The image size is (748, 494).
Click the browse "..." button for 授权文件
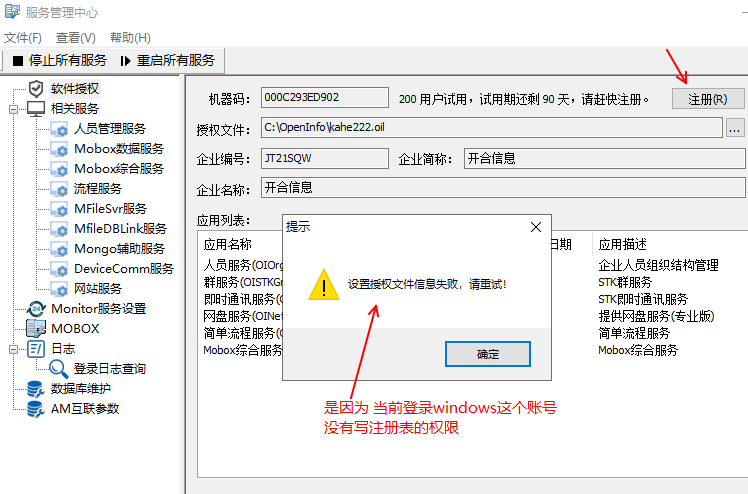click(x=735, y=128)
